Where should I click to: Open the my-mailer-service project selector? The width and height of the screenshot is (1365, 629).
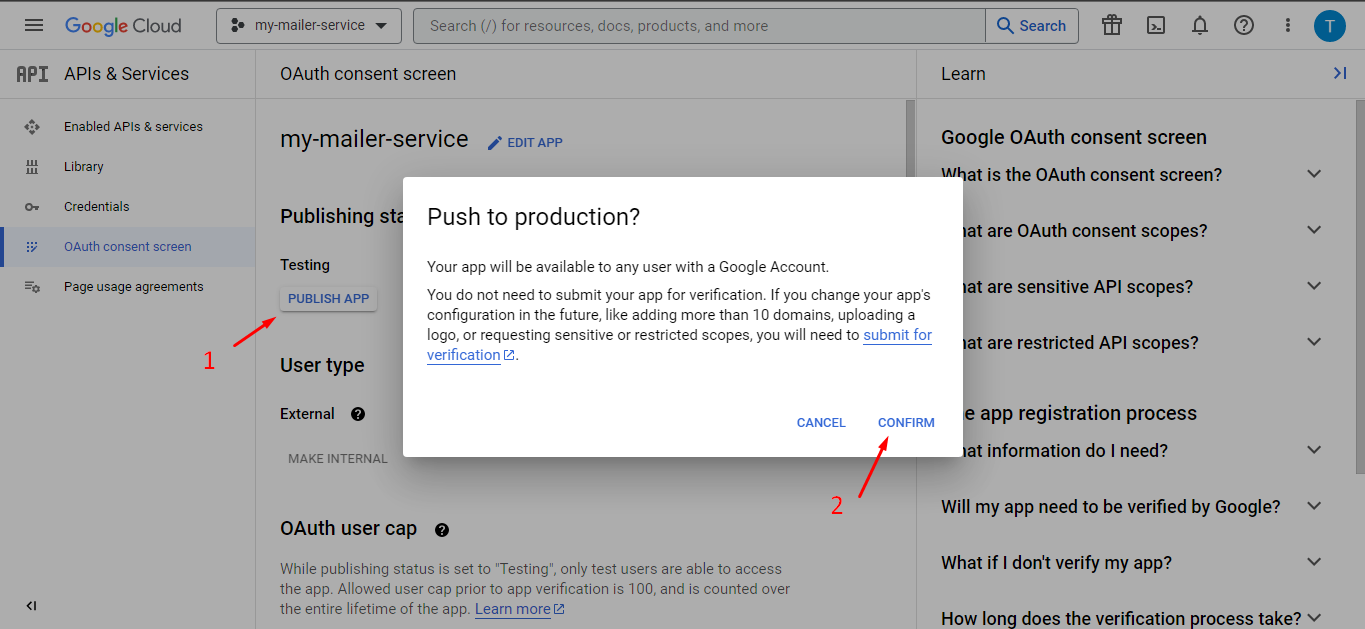pyautogui.click(x=308, y=25)
